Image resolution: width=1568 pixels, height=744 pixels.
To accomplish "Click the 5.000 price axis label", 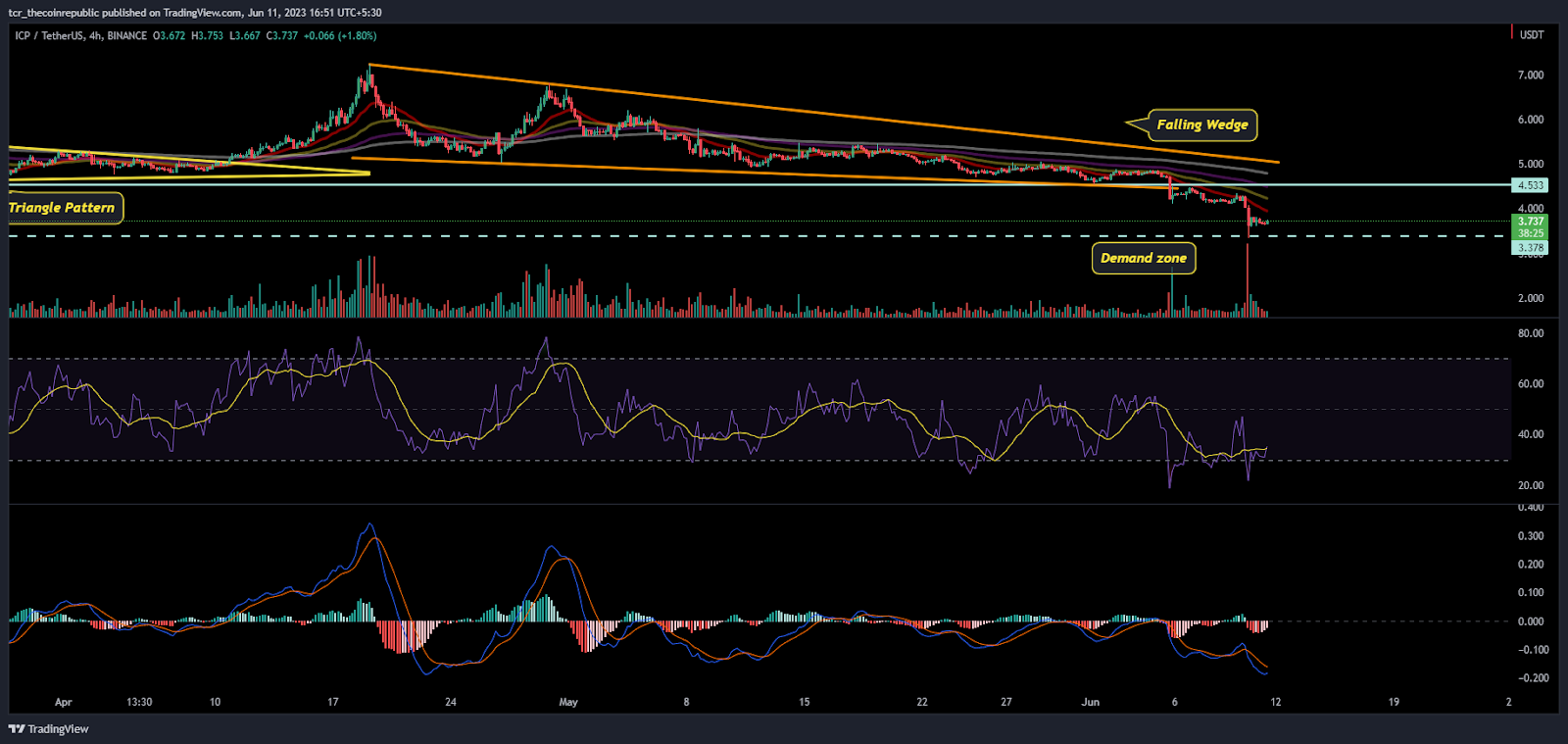I will tap(1531, 165).
